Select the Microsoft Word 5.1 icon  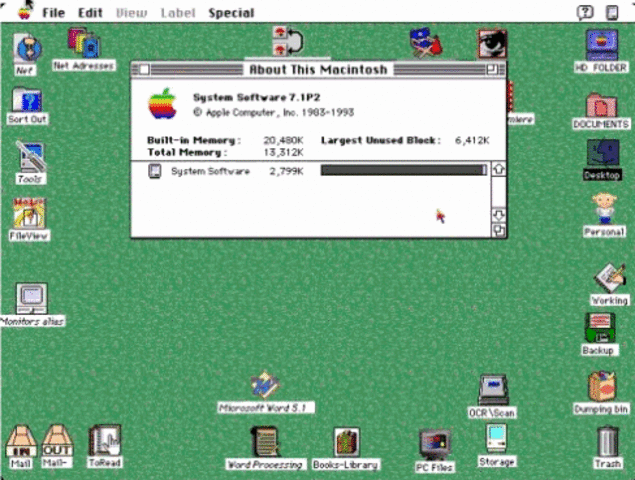coord(265,385)
